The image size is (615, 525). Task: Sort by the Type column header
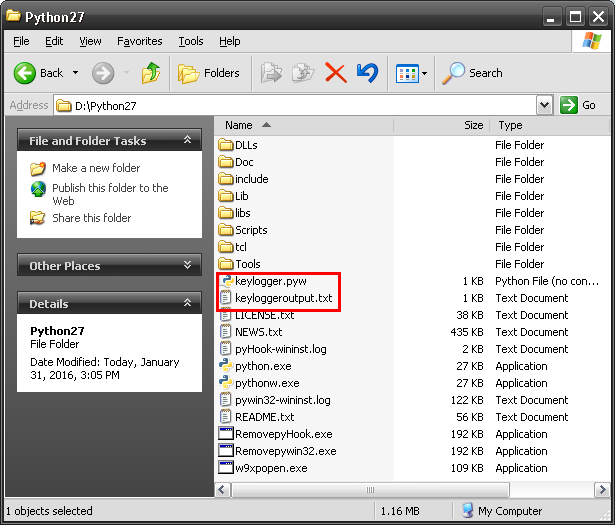click(550, 125)
